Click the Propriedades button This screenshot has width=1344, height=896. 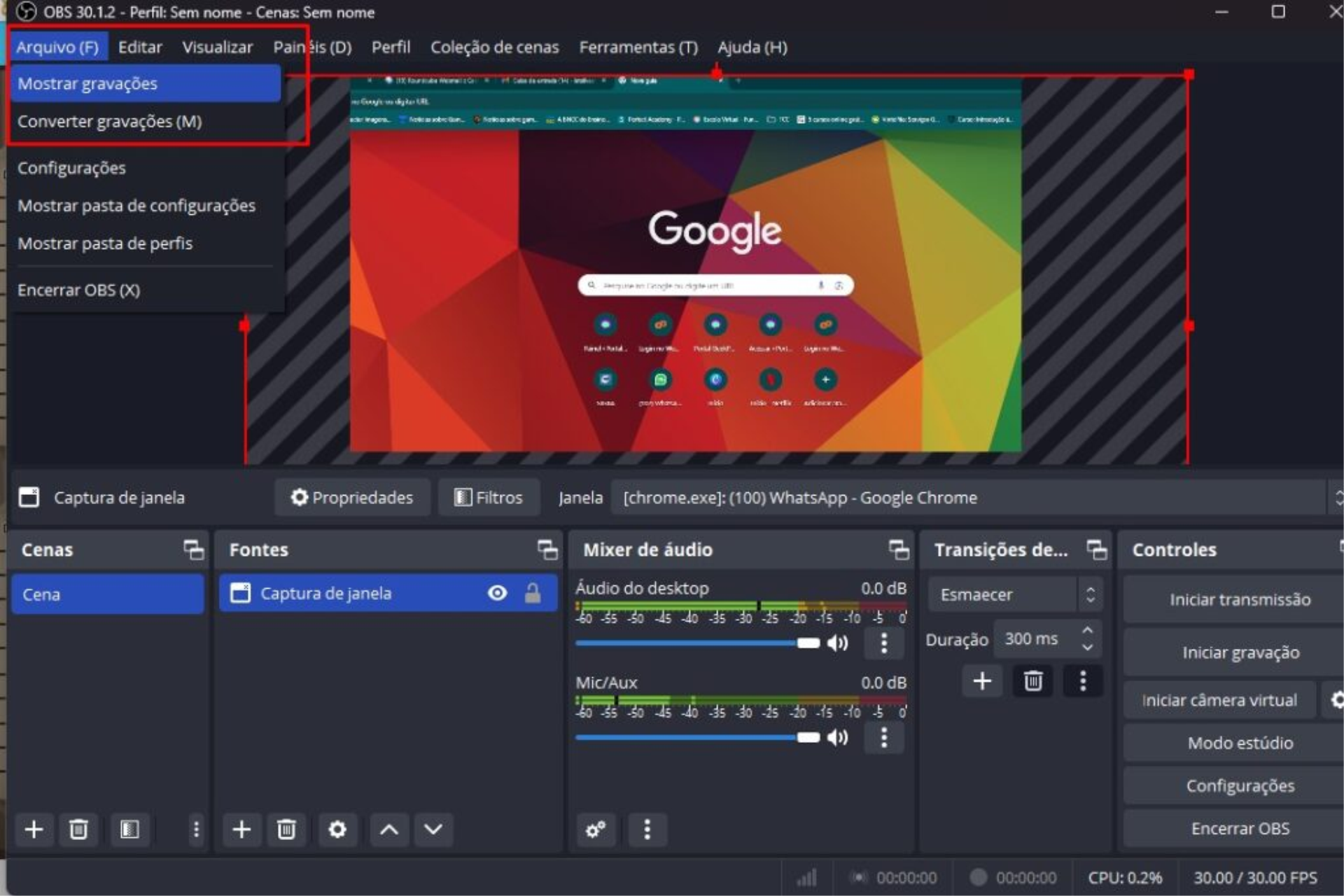352,498
